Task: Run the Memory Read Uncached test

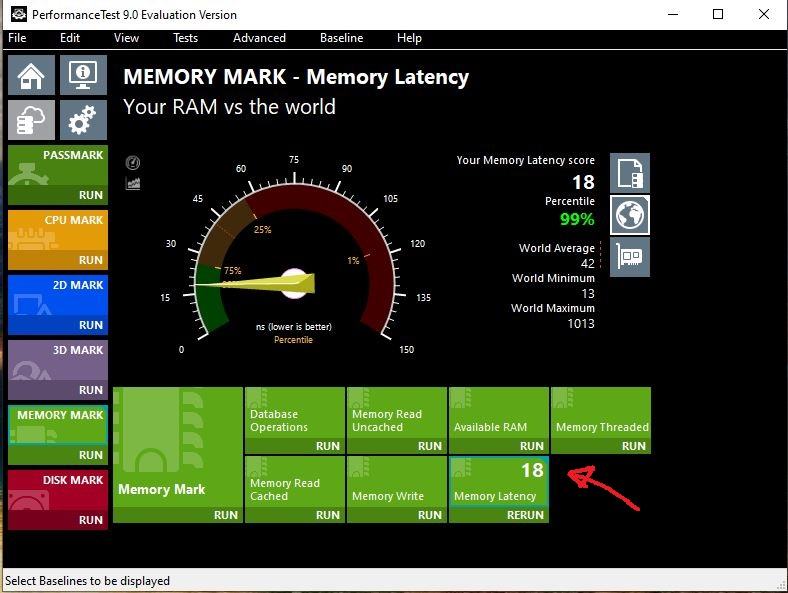Action: tap(430, 446)
